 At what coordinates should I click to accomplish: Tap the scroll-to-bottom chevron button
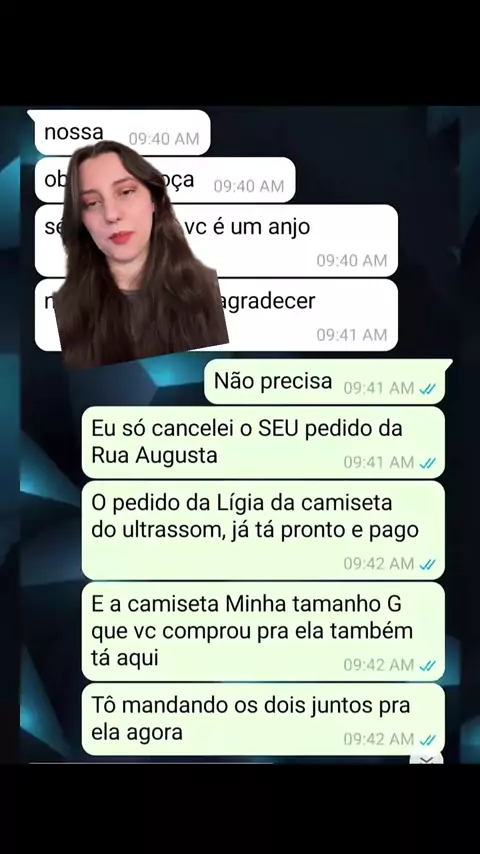click(x=426, y=759)
